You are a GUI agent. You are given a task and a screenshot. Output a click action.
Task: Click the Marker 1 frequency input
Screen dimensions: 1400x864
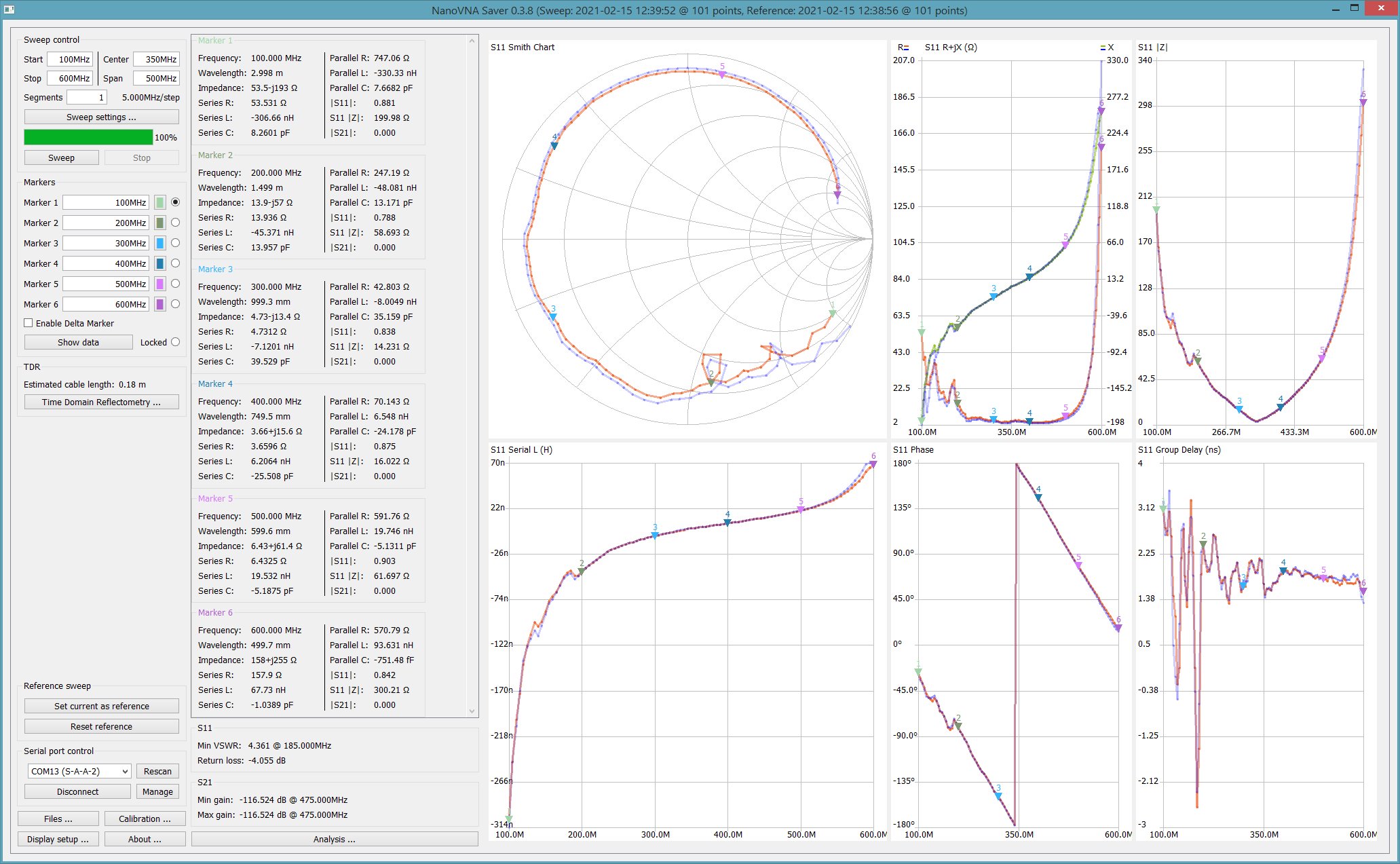point(106,202)
